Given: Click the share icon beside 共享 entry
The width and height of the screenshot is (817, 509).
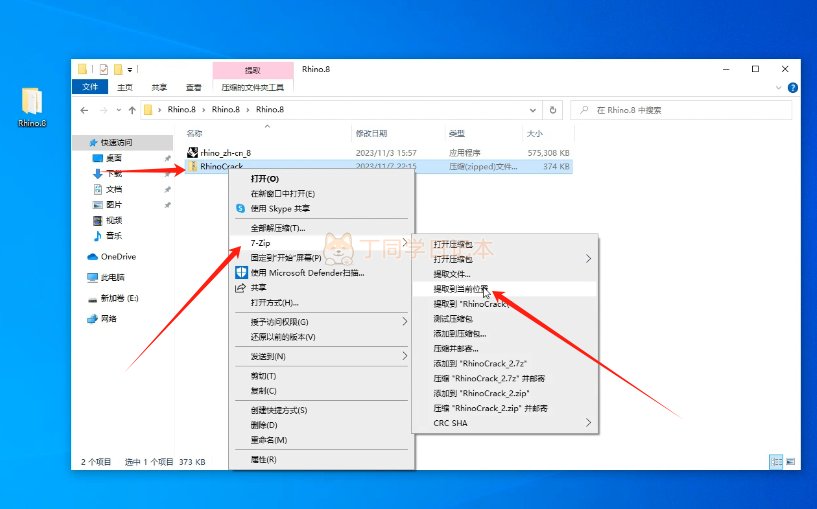Looking at the screenshot, I should [240, 288].
